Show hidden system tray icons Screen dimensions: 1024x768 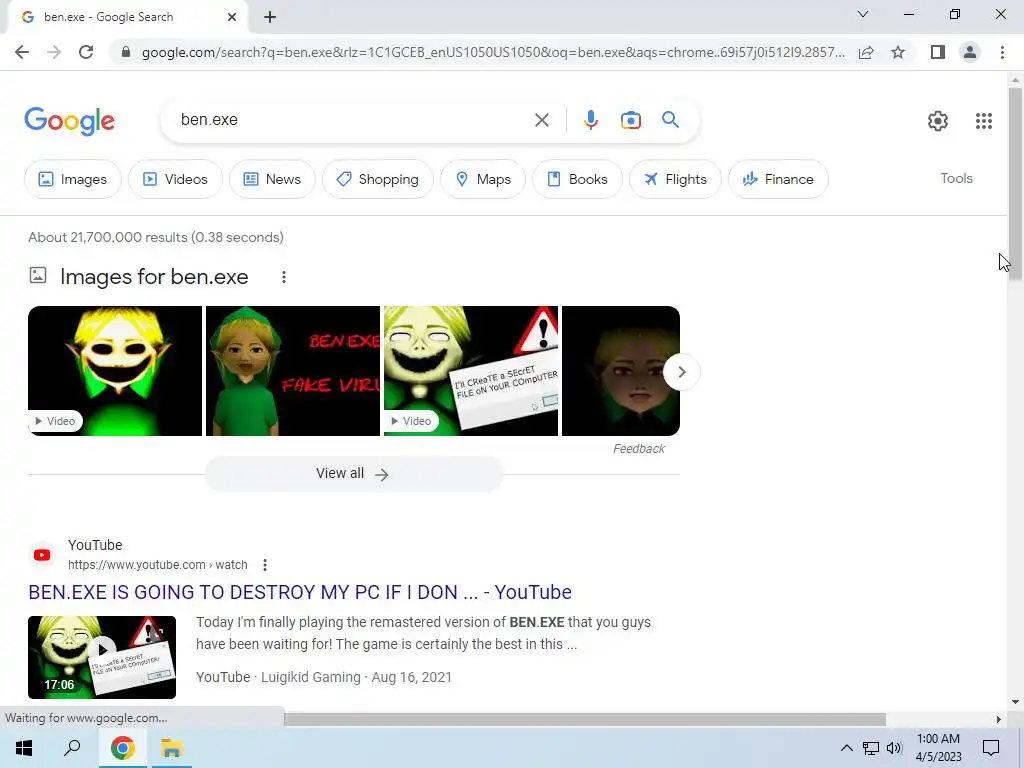[x=846, y=748]
